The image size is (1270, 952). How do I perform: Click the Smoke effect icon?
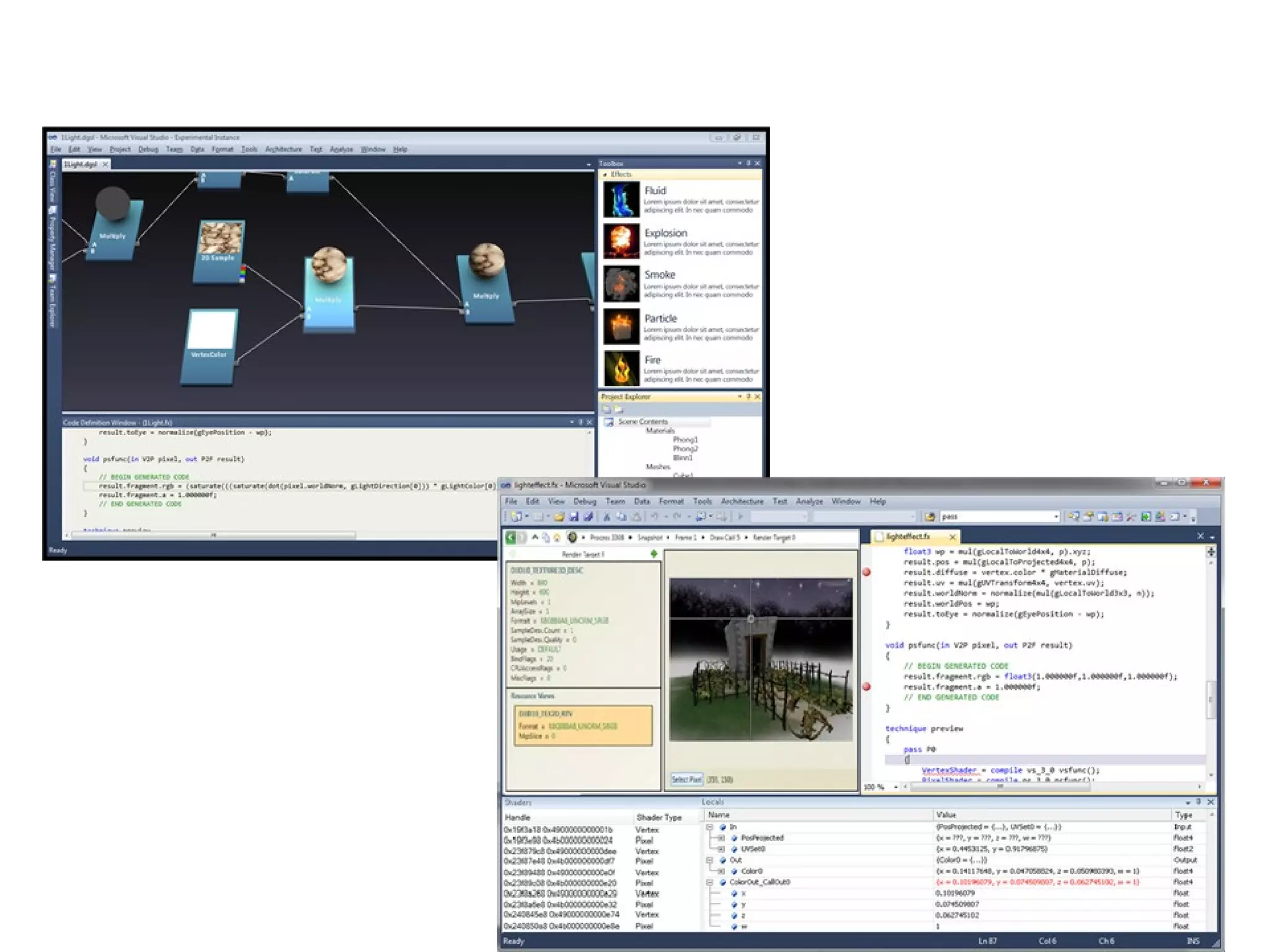(x=621, y=284)
